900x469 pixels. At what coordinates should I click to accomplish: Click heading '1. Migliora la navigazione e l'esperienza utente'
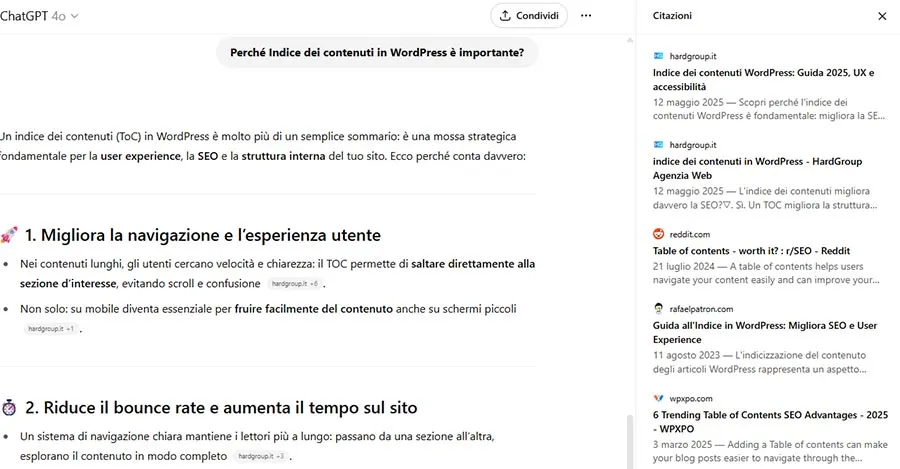click(203, 235)
